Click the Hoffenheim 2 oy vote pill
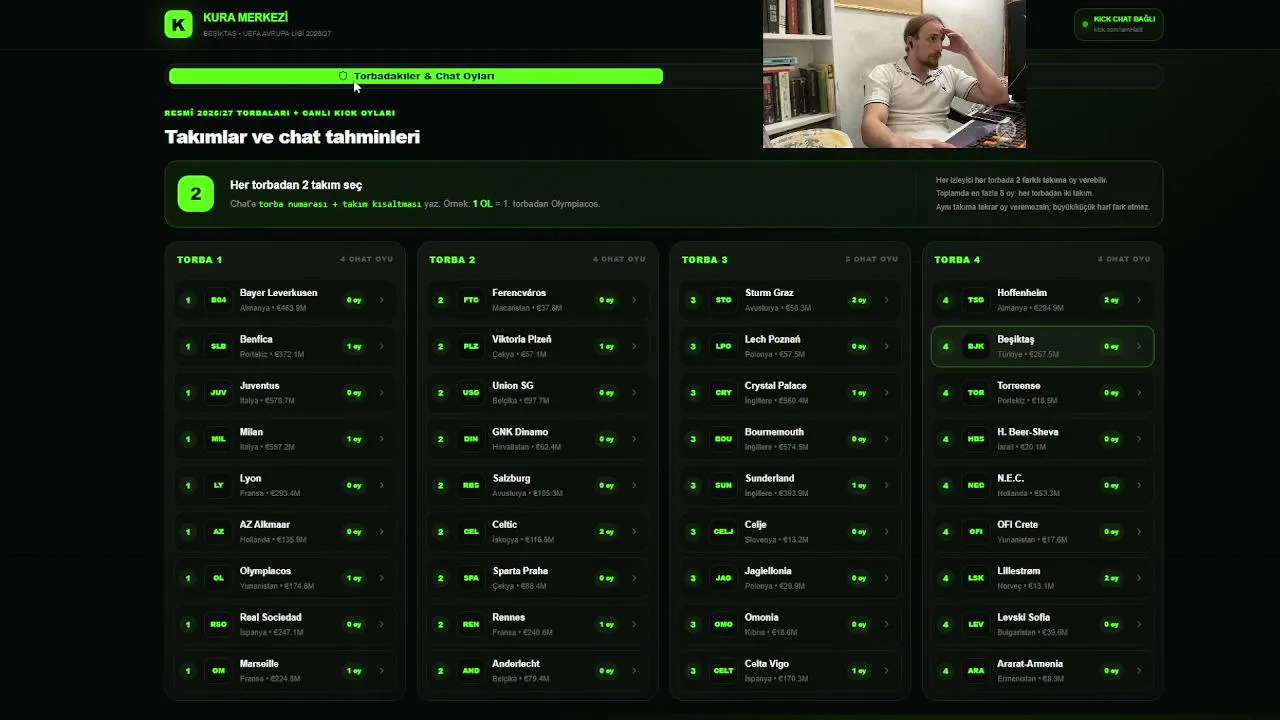This screenshot has width=1280, height=720. 1111,300
